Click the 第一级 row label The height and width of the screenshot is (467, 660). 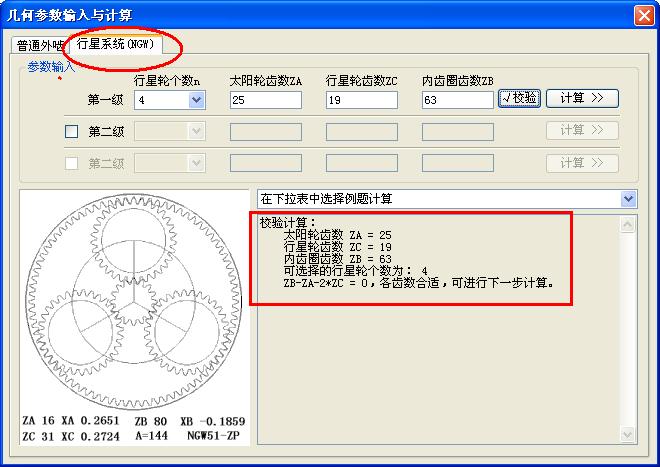[106, 100]
